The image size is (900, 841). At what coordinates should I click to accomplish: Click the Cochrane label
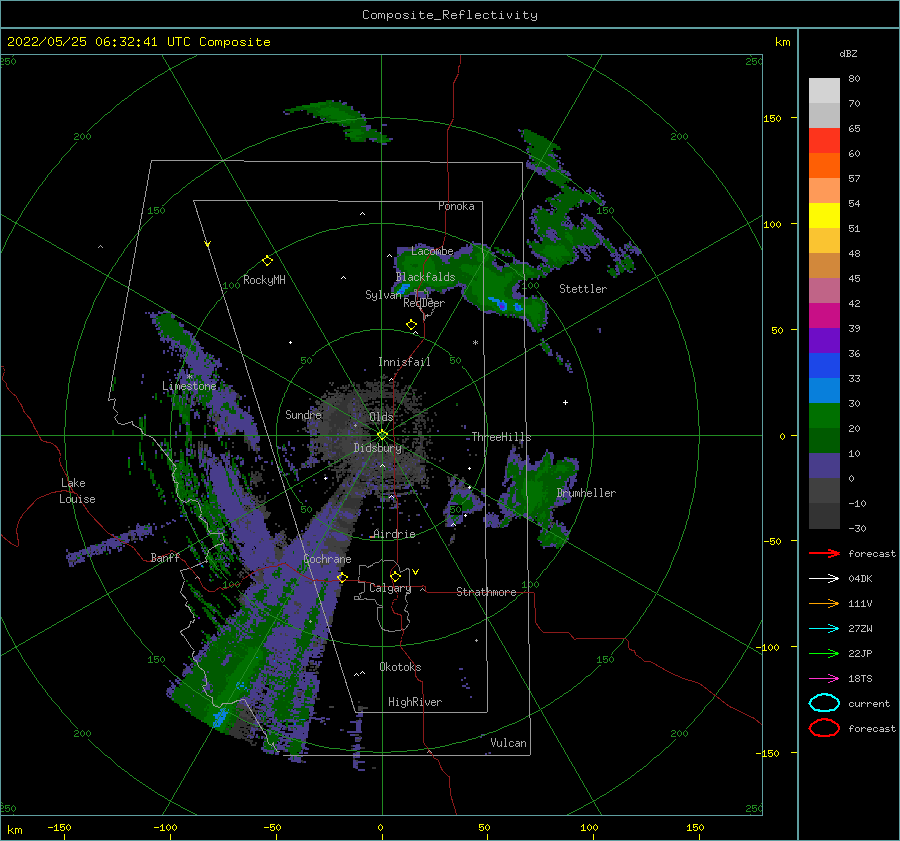327,559
